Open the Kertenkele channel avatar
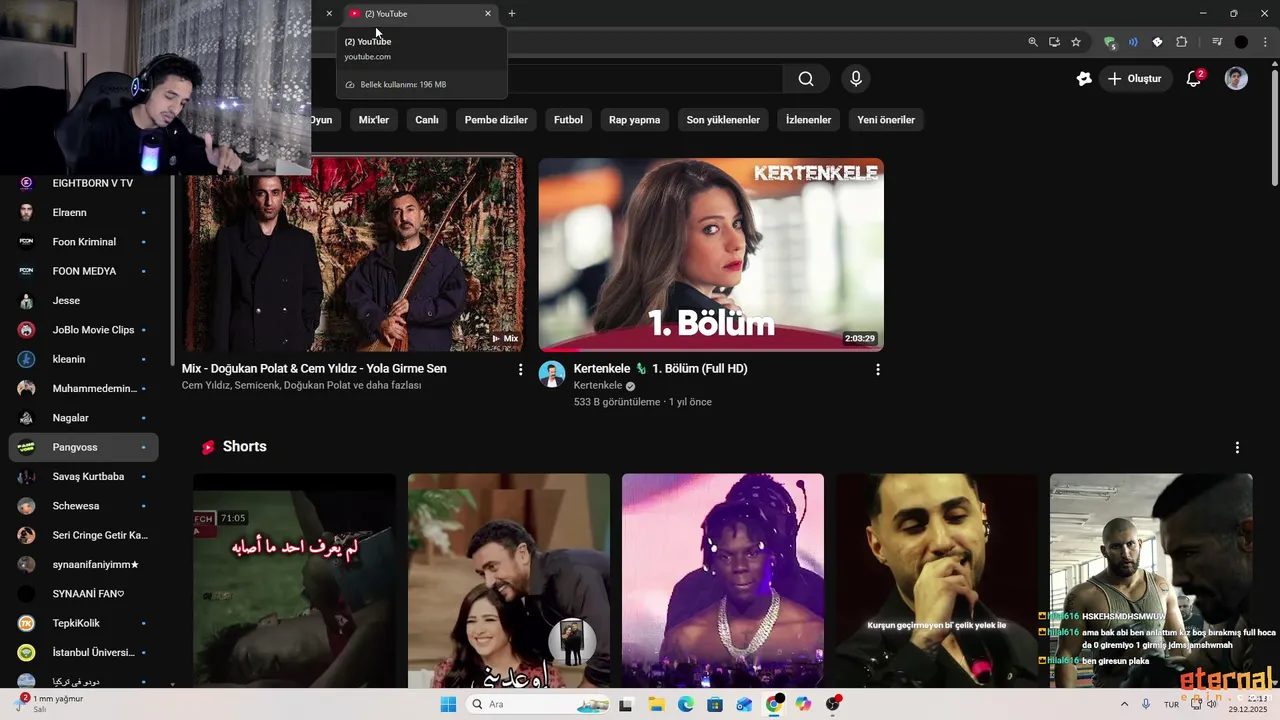 [x=552, y=374]
